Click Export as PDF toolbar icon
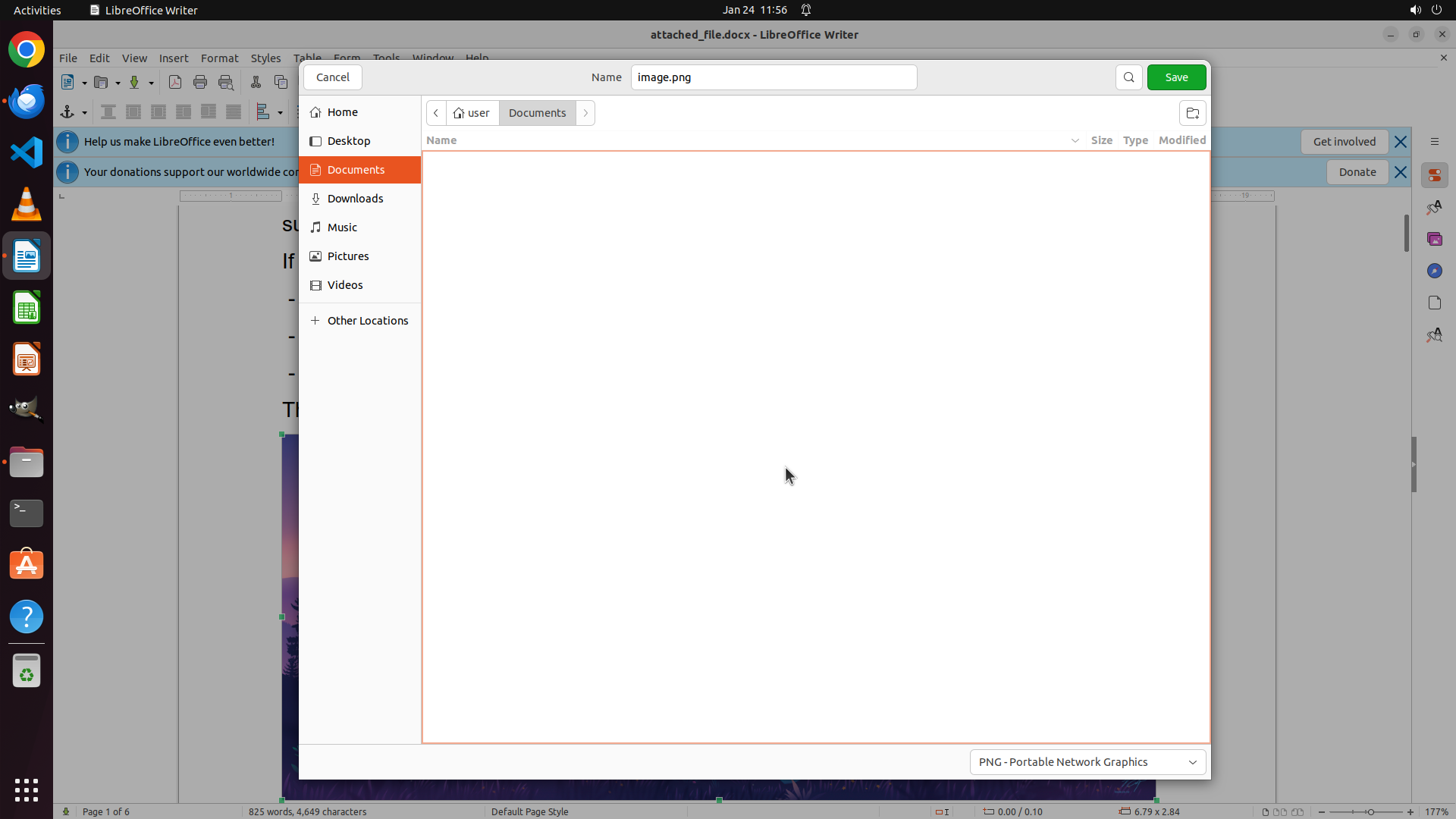Image resolution: width=1456 pixels, height=819 pixels. coord(175,83)
